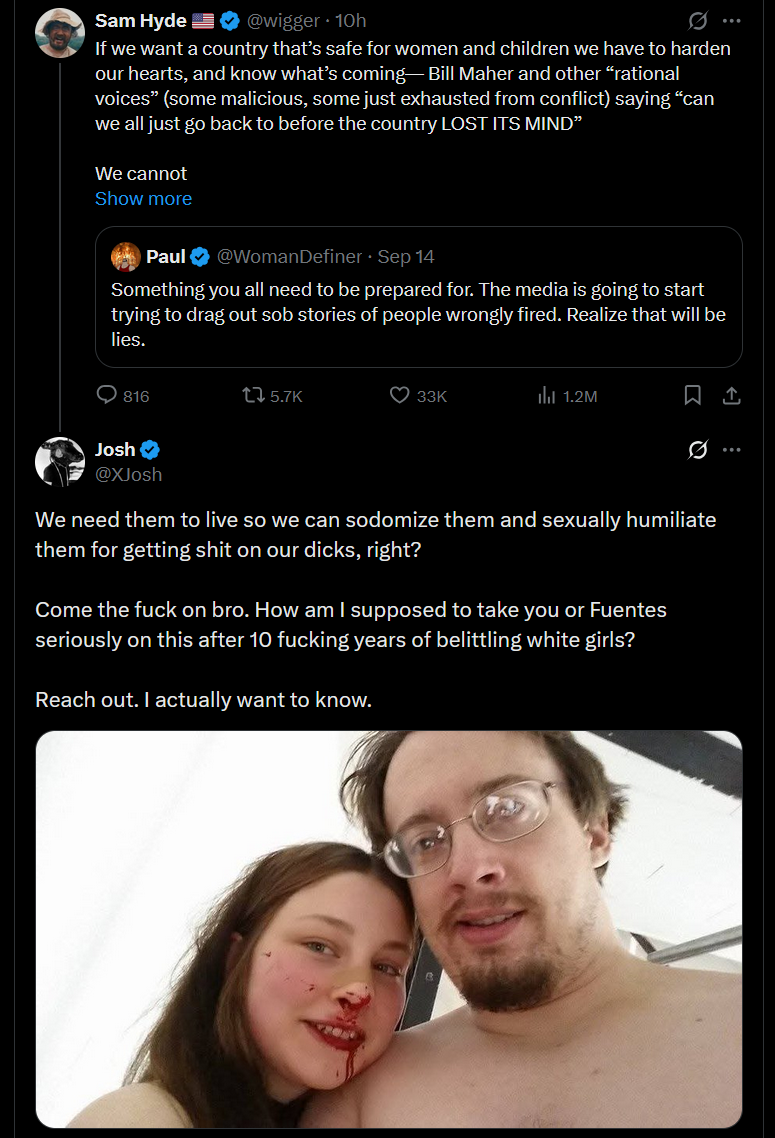The height and width of the screenshot is (1138, 775).
Task: Share the Sam Hyde post
Action: coord(731,396)
